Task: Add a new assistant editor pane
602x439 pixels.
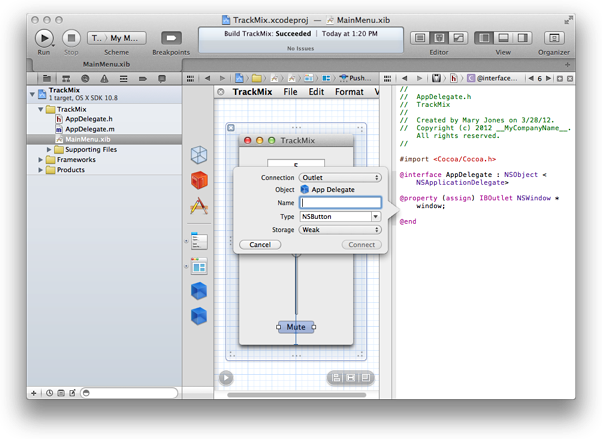Action: [x=560, y=78]
